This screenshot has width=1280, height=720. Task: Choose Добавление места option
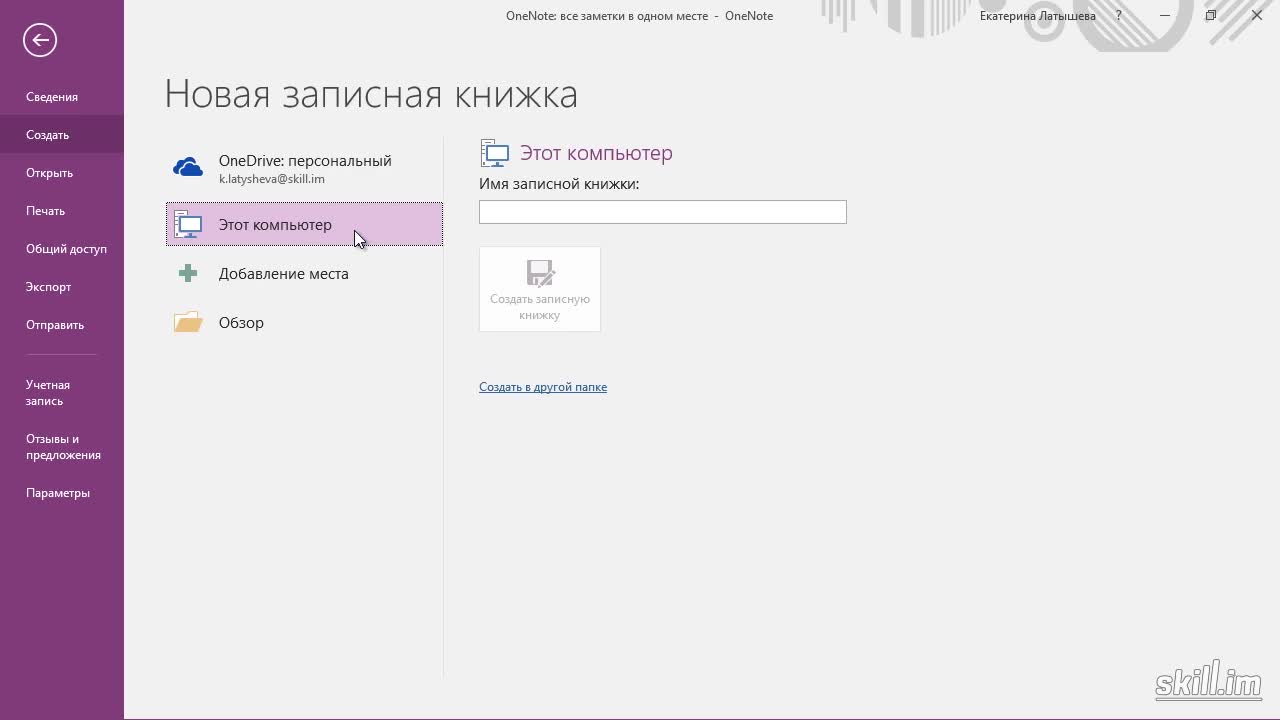(x=304, y=273)
